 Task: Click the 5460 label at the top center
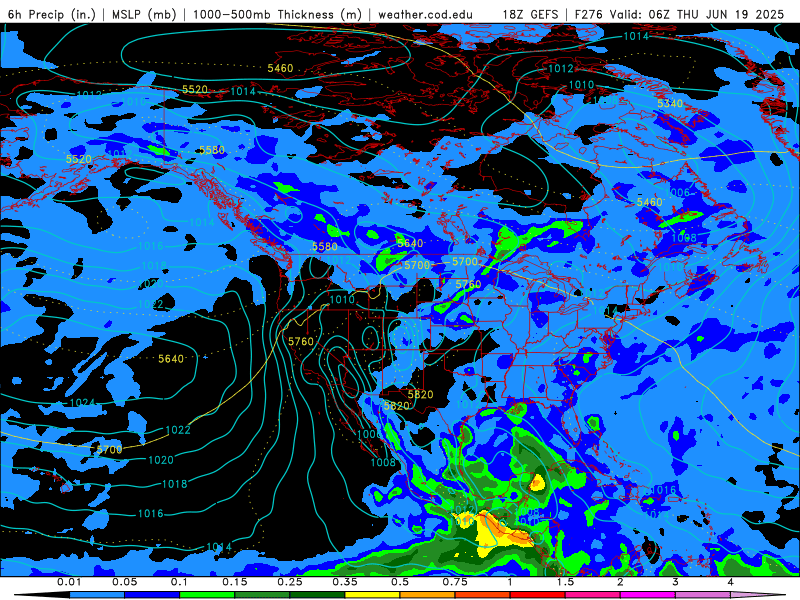pyautogui.click(x=280, y=68)
